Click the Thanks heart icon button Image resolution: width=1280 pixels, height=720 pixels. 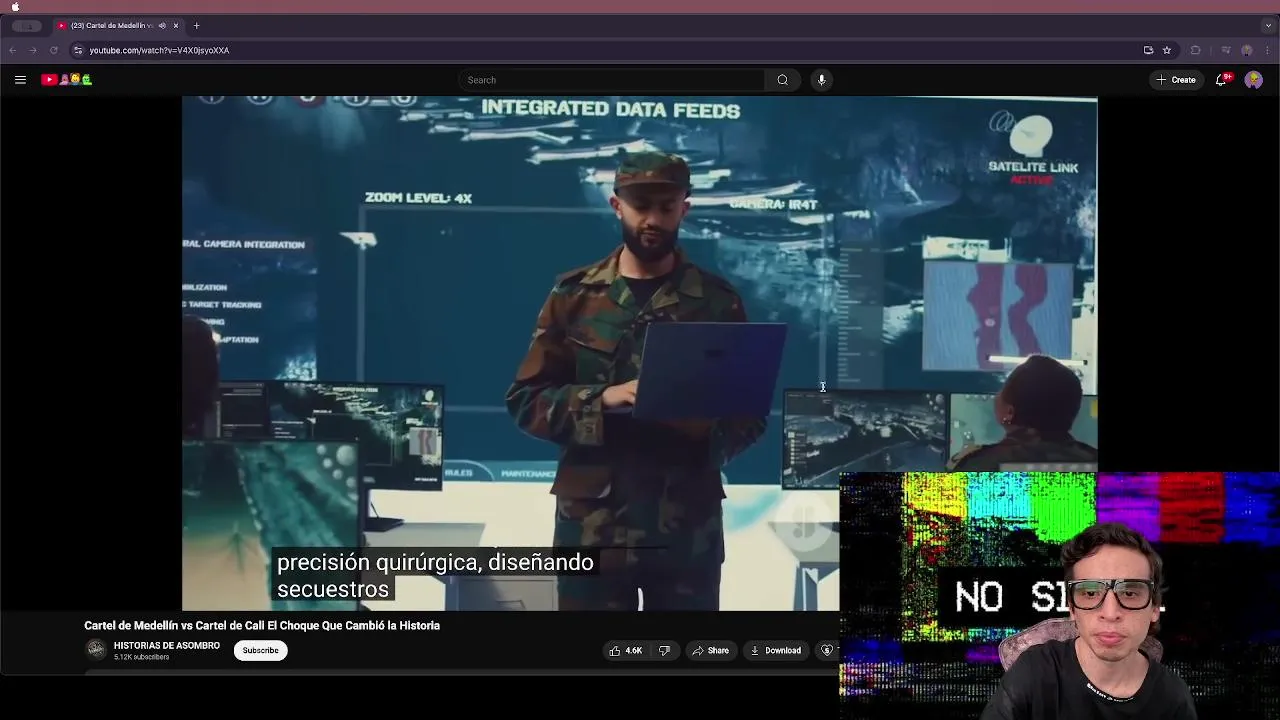pyautogui.click(x=827, y=650)
